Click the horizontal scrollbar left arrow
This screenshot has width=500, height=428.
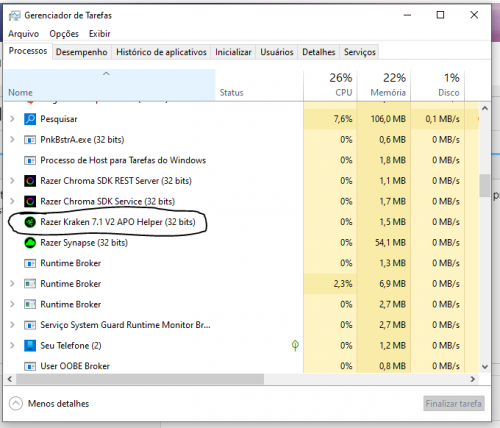[10, 379]
